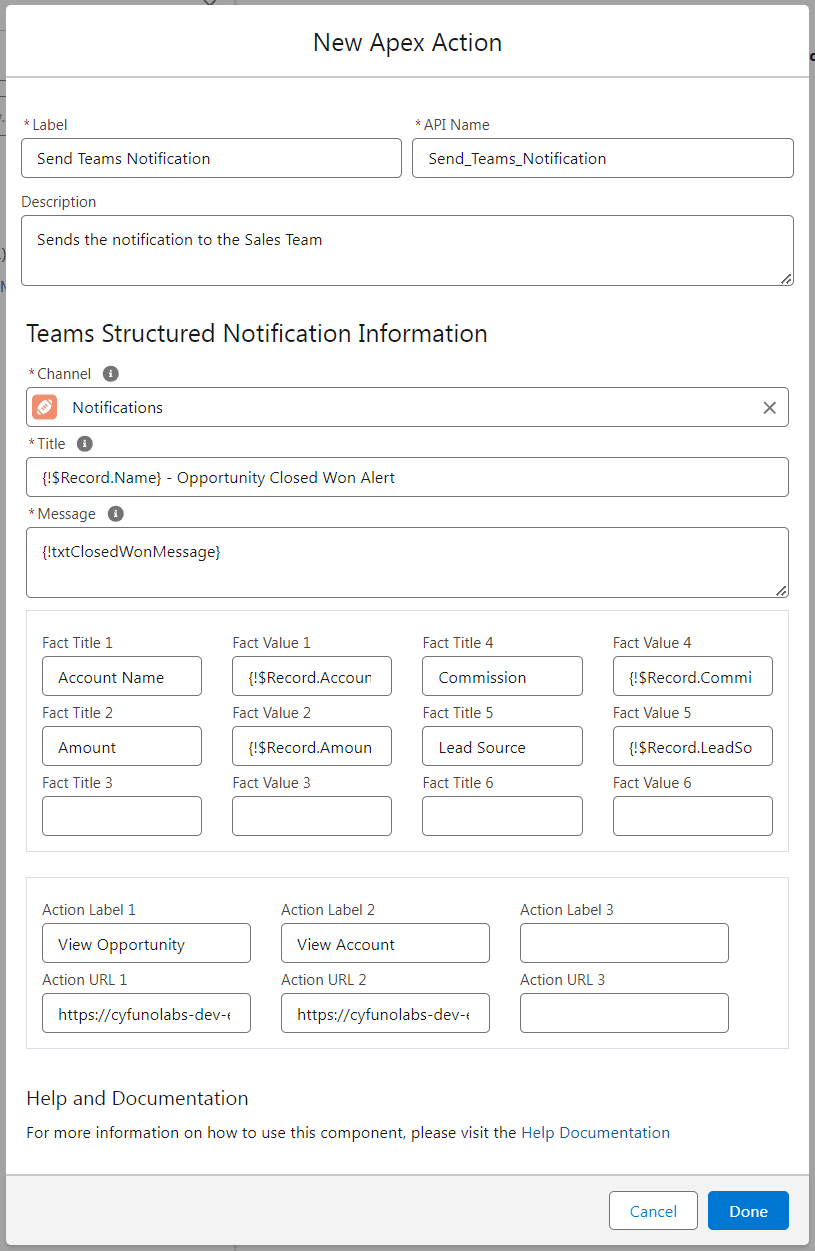Image resolution: width=815 pixels, height=1251 pixels.
Task: Click the Title info tooltip icon
Action: coord(85,444)
